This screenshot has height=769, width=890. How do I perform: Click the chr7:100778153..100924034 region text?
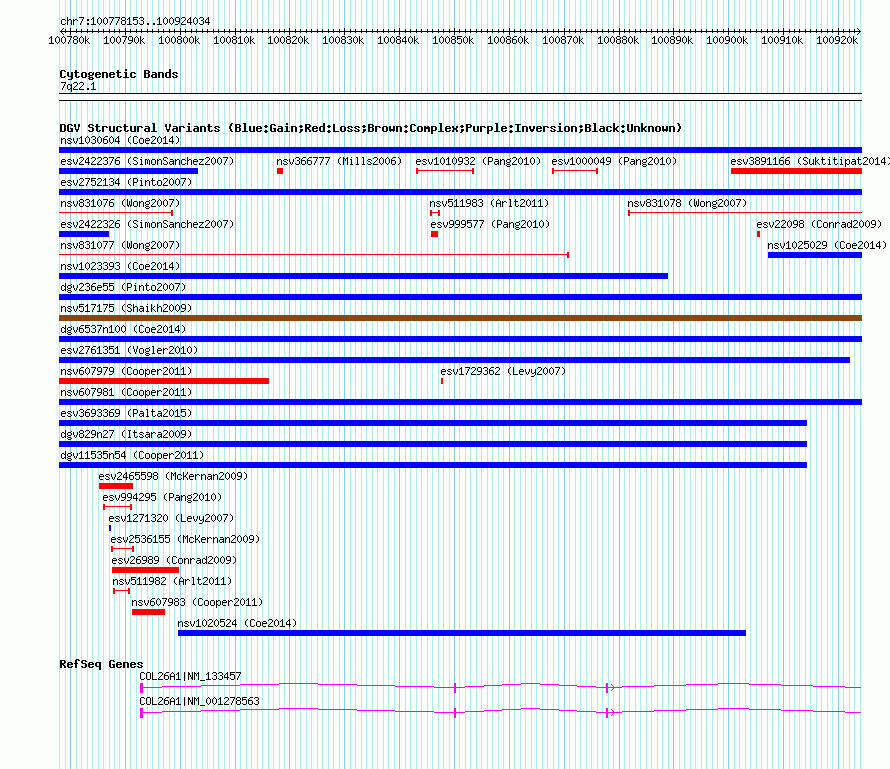(x=135, y=21)
